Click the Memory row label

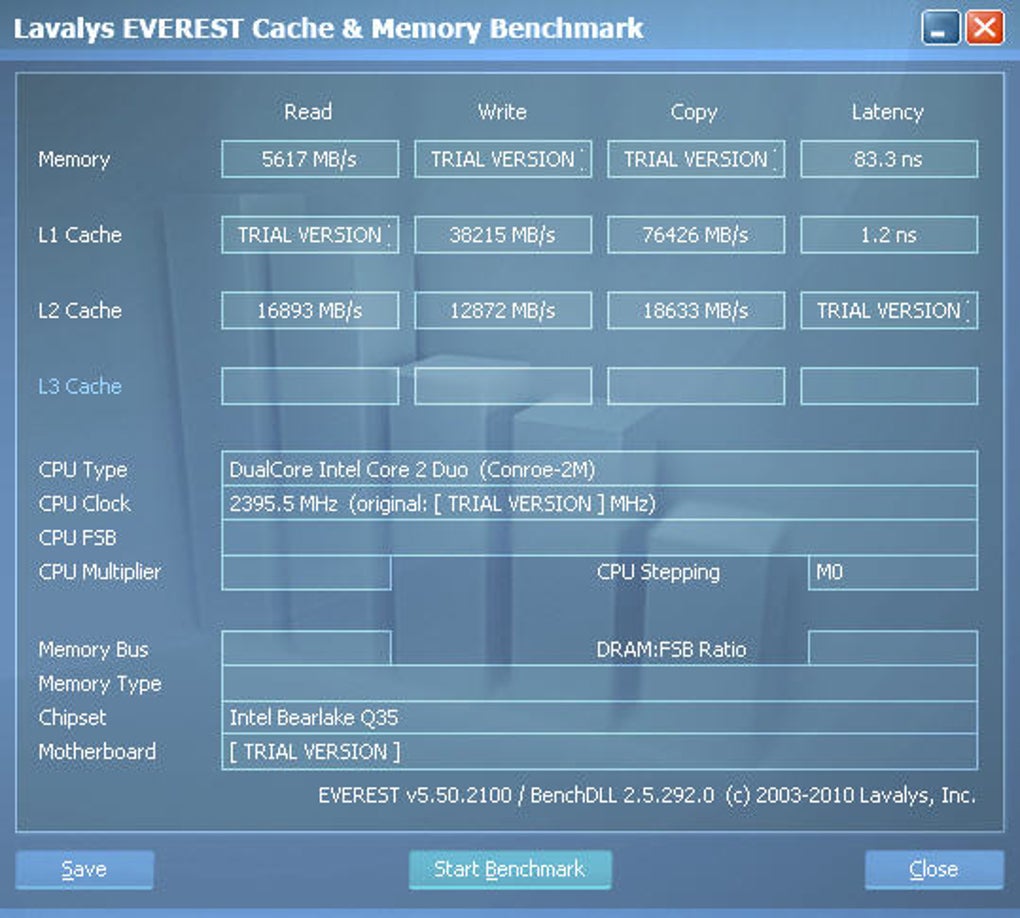coord(74,159)
